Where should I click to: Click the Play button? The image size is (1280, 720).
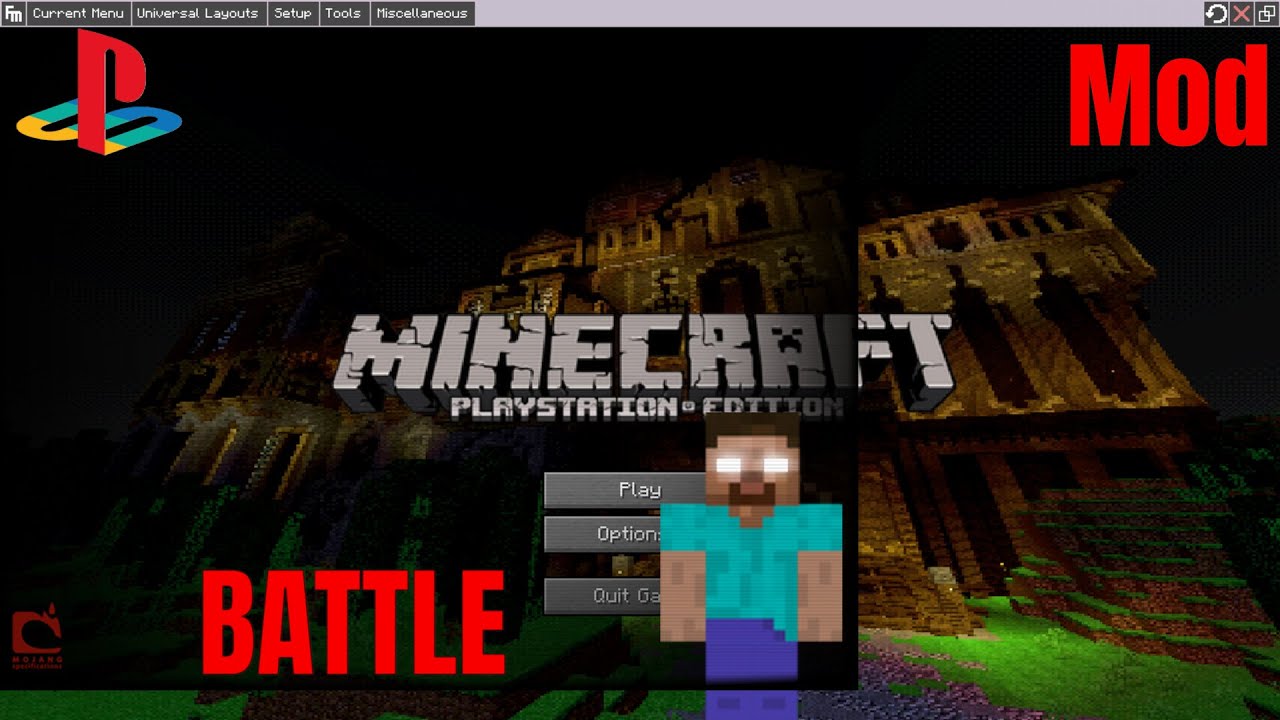coord(625,490)
